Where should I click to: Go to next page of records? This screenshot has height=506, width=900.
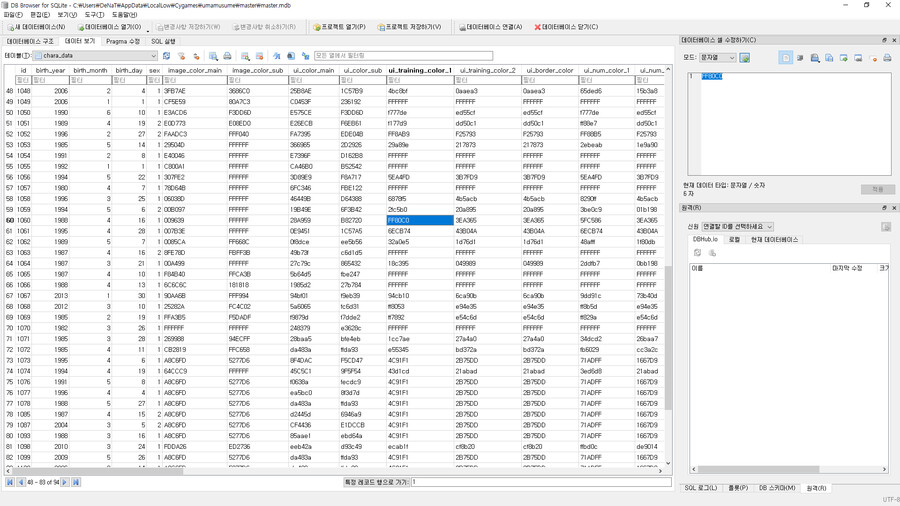click(65, 482)
